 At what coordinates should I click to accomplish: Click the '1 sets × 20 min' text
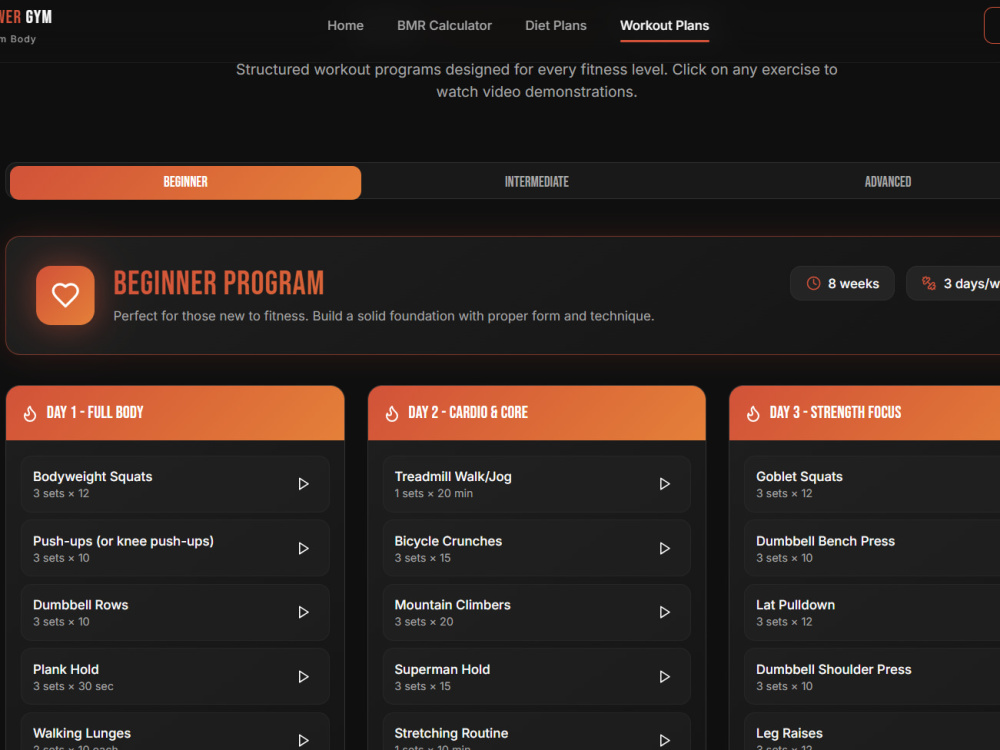tap(434, 493)
